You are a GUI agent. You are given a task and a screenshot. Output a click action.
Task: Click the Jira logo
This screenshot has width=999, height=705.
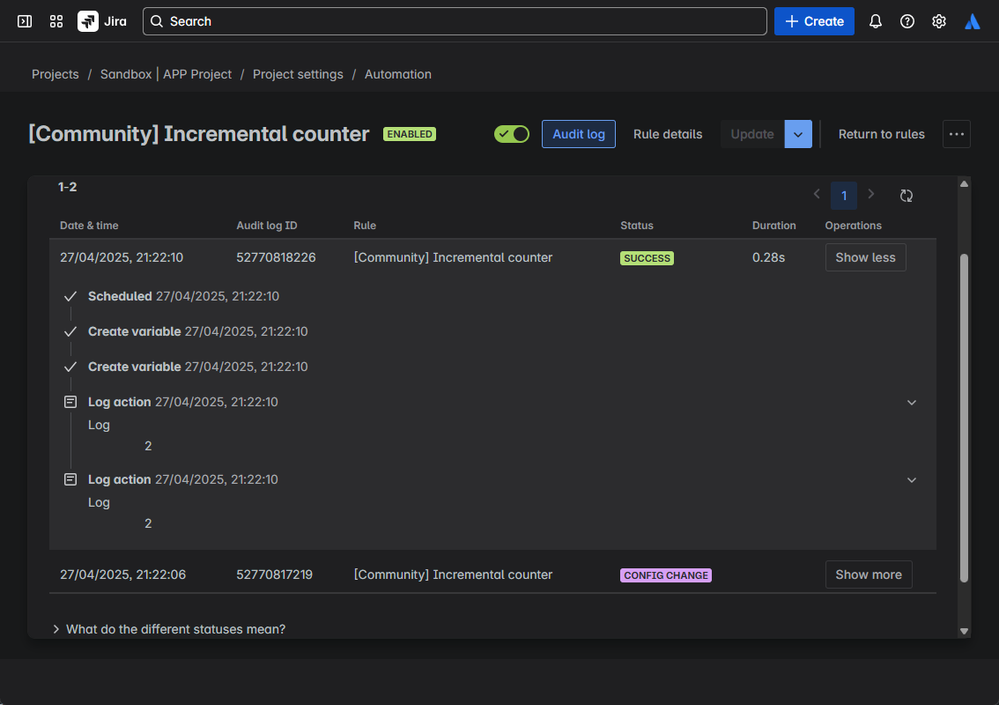click(102, 22)
